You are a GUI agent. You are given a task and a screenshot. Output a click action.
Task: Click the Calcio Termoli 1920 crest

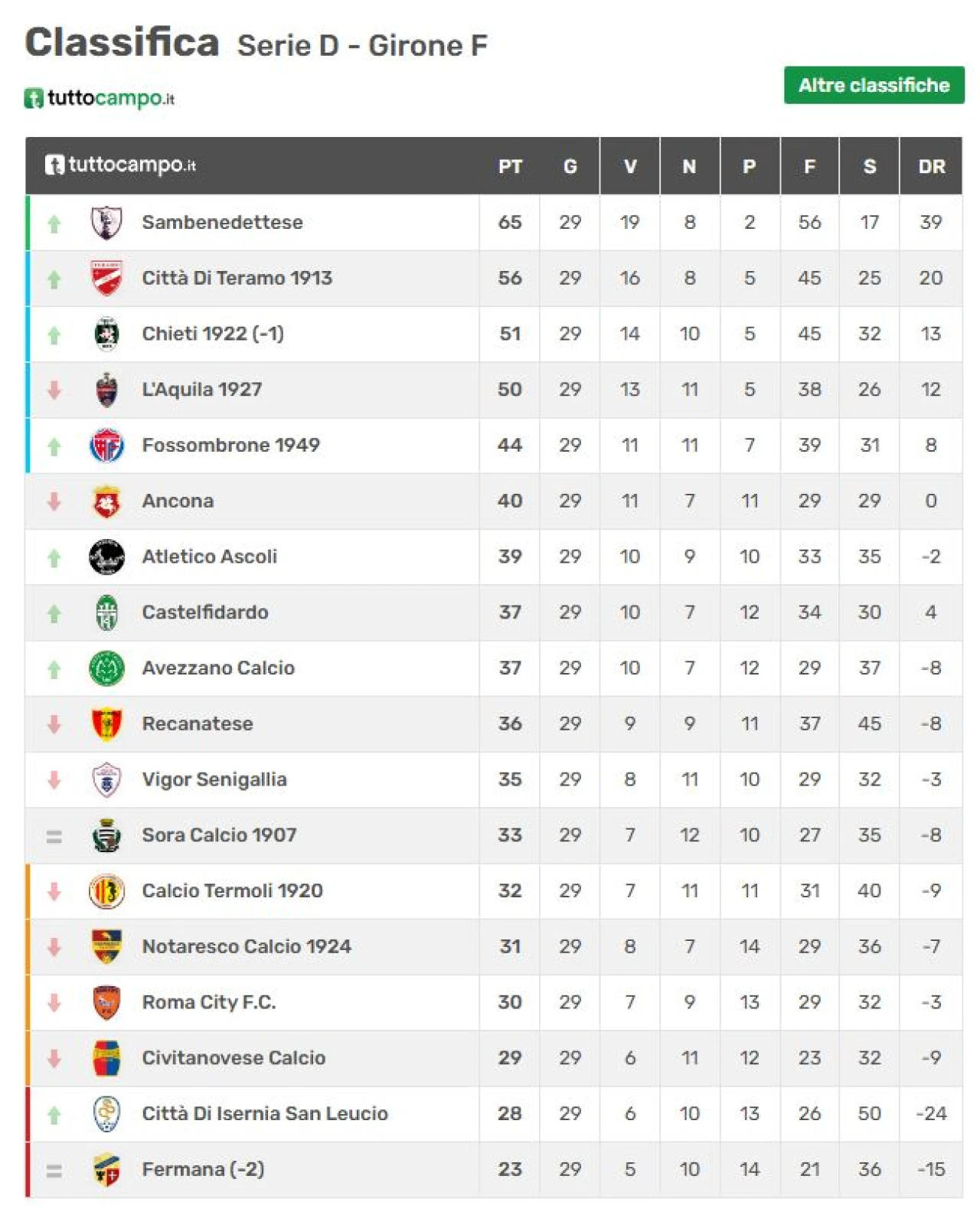(x=106, y=891)
